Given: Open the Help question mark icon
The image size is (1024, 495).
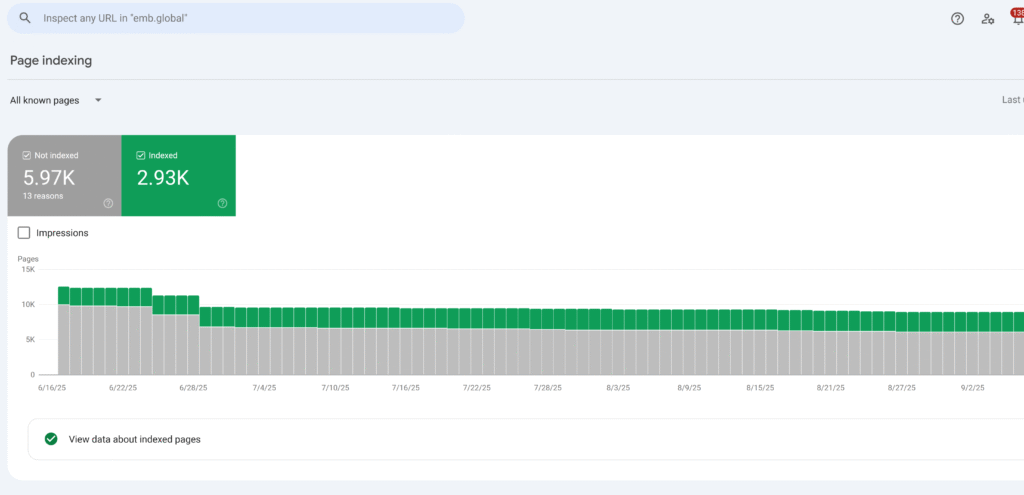Looking at the screenshot, I should click(x=957, y=19).
